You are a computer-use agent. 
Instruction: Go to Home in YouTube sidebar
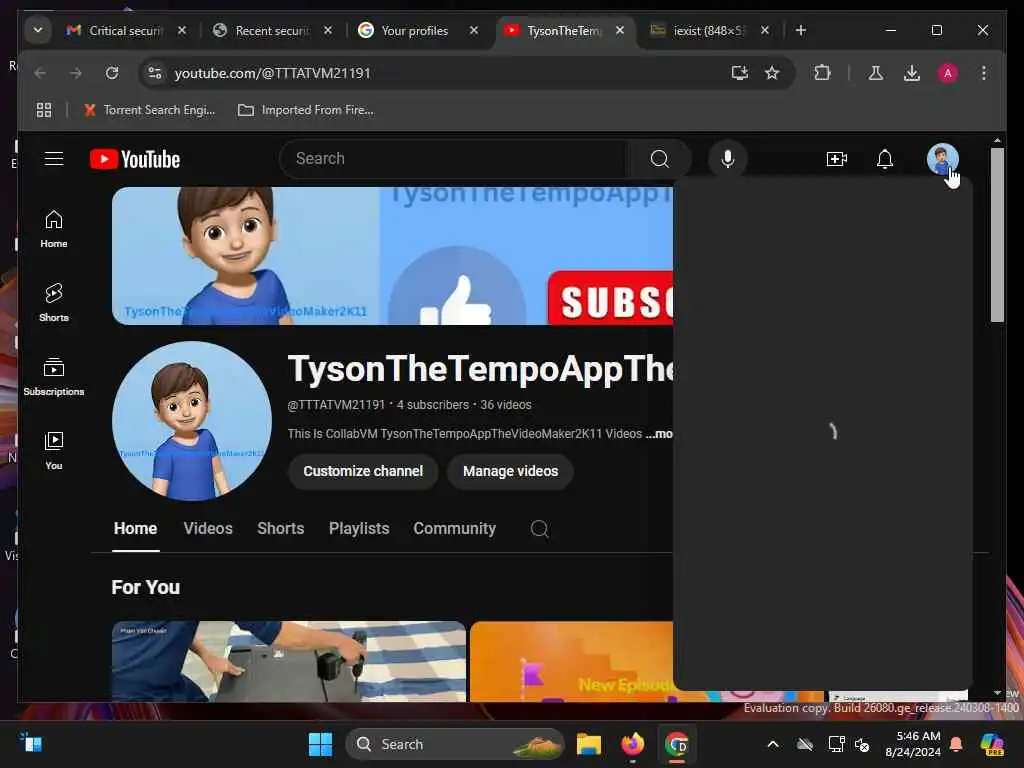(x=54, y=229)
